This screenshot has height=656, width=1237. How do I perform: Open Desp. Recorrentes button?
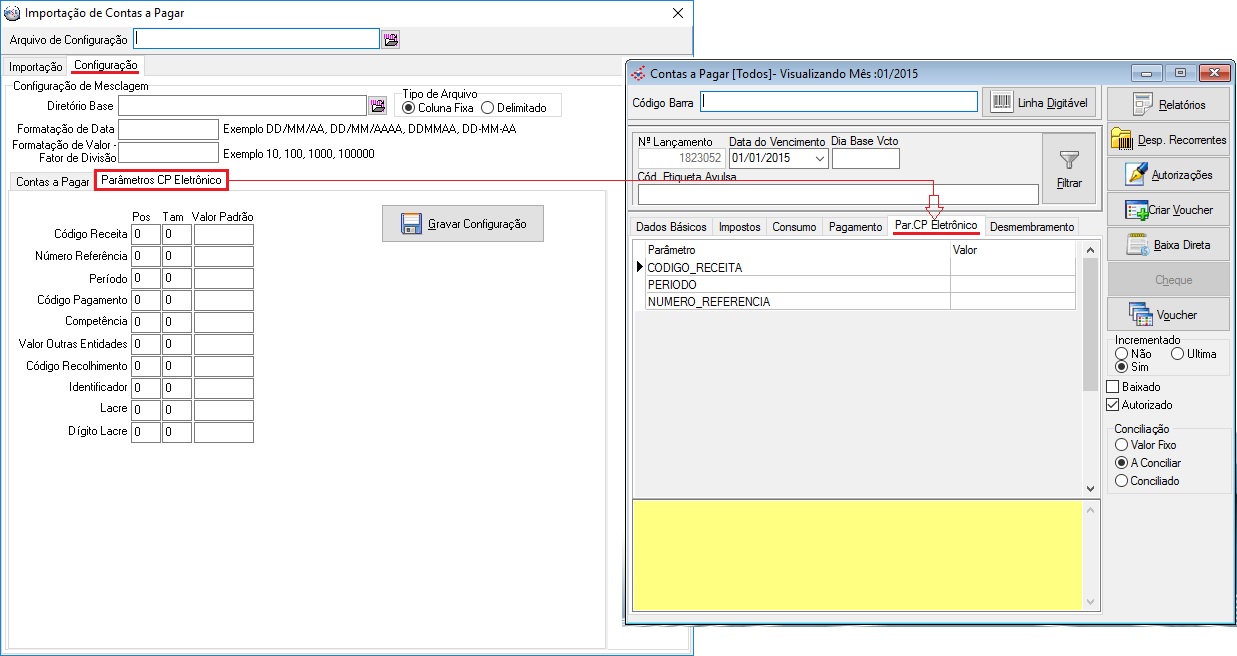[x=1168, y=140]
